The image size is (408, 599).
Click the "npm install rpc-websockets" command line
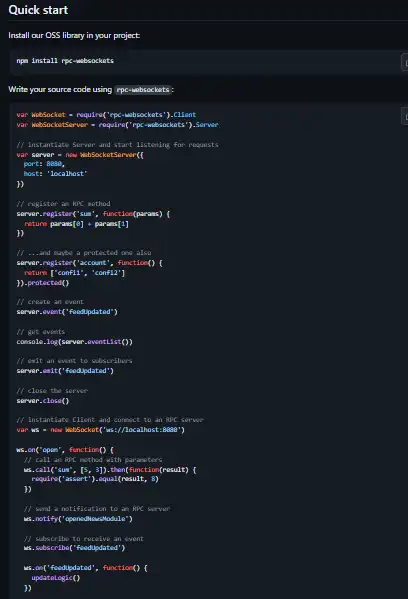(x=65, y=61)
